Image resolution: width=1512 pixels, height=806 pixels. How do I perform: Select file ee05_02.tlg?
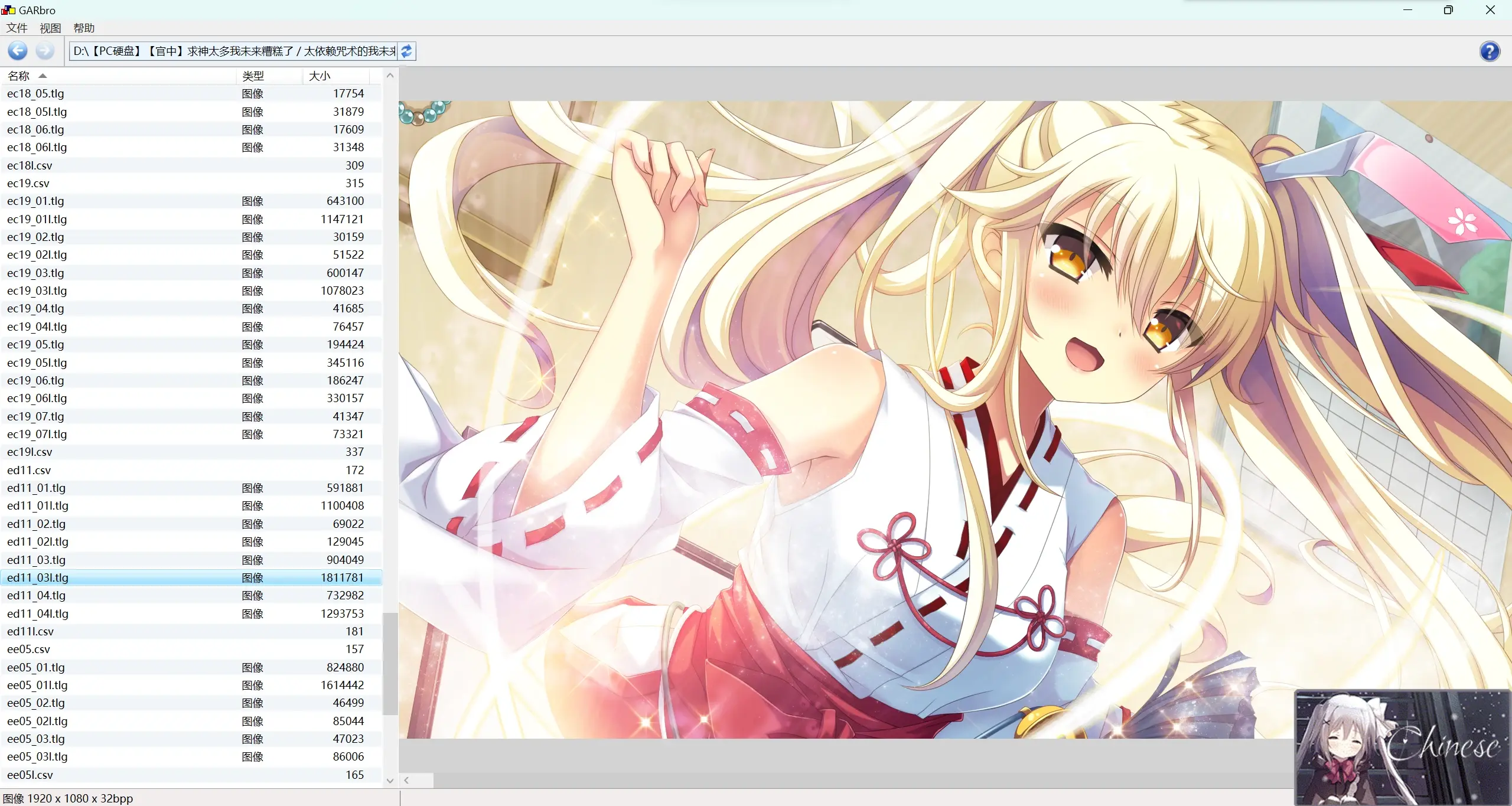pos(191,703)
